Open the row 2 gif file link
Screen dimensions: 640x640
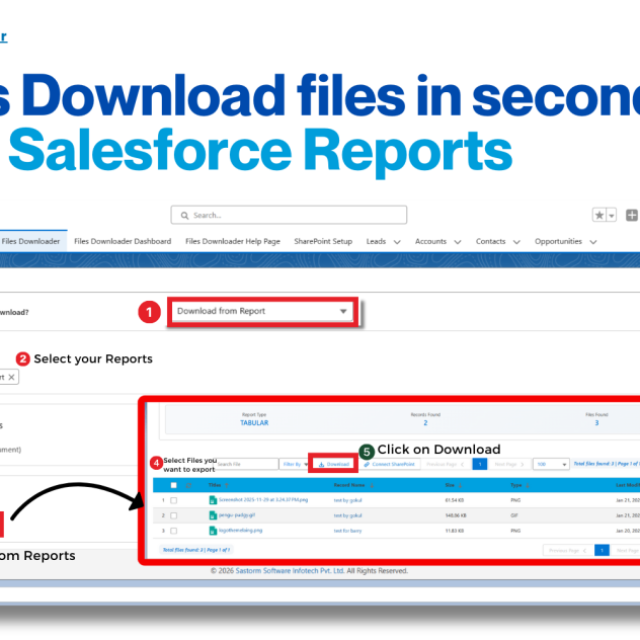(x=237, y=515)
